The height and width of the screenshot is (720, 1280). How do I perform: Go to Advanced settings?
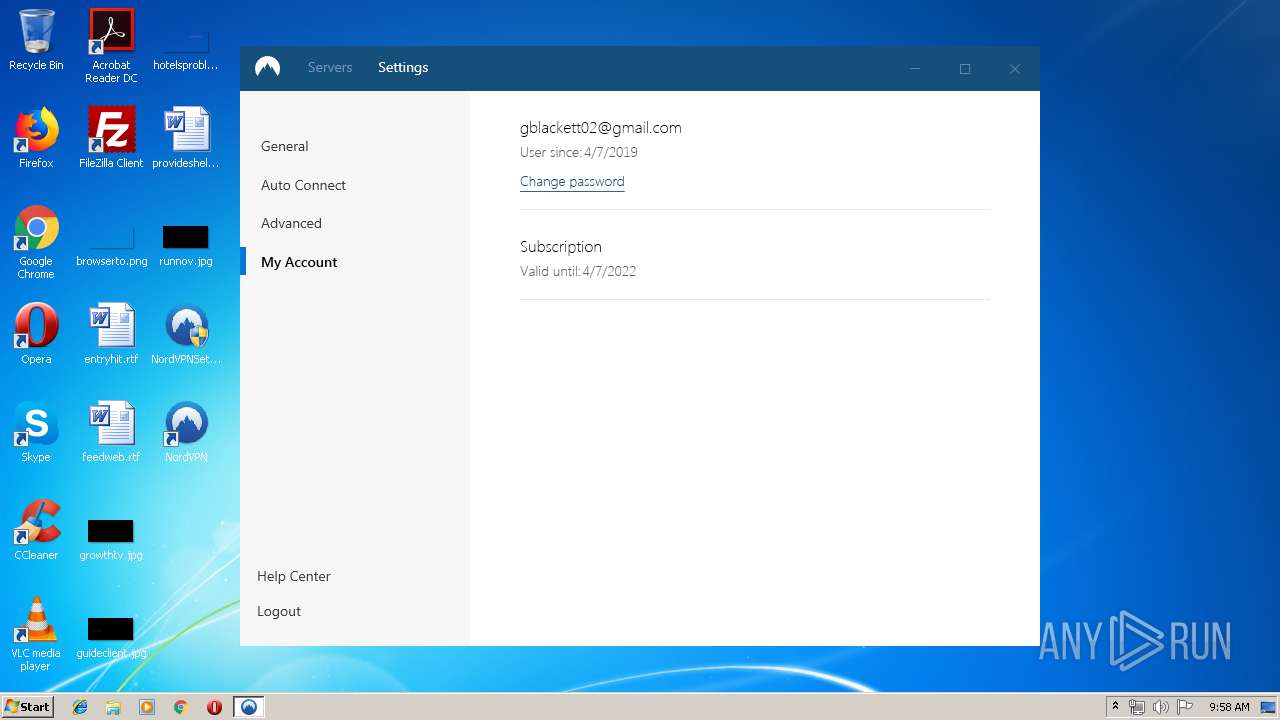(291, 223)
